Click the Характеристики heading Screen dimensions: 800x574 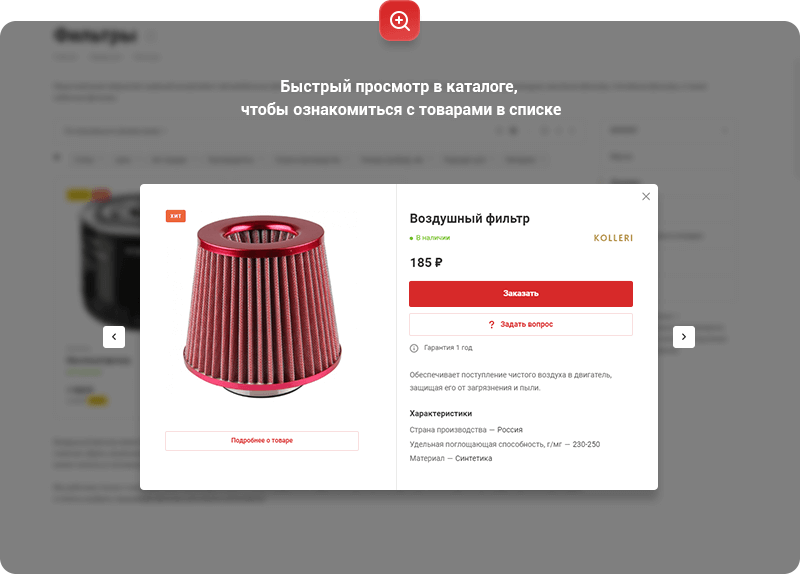pyautogui.click(x=441, y=413)
